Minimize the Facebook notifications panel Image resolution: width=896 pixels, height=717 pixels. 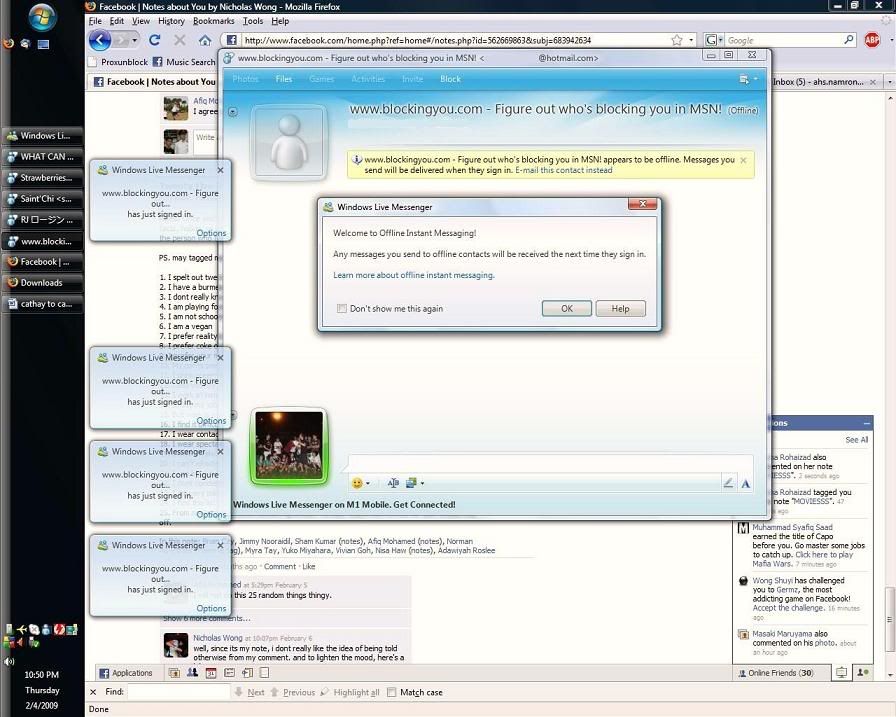(x=867, y=423)
